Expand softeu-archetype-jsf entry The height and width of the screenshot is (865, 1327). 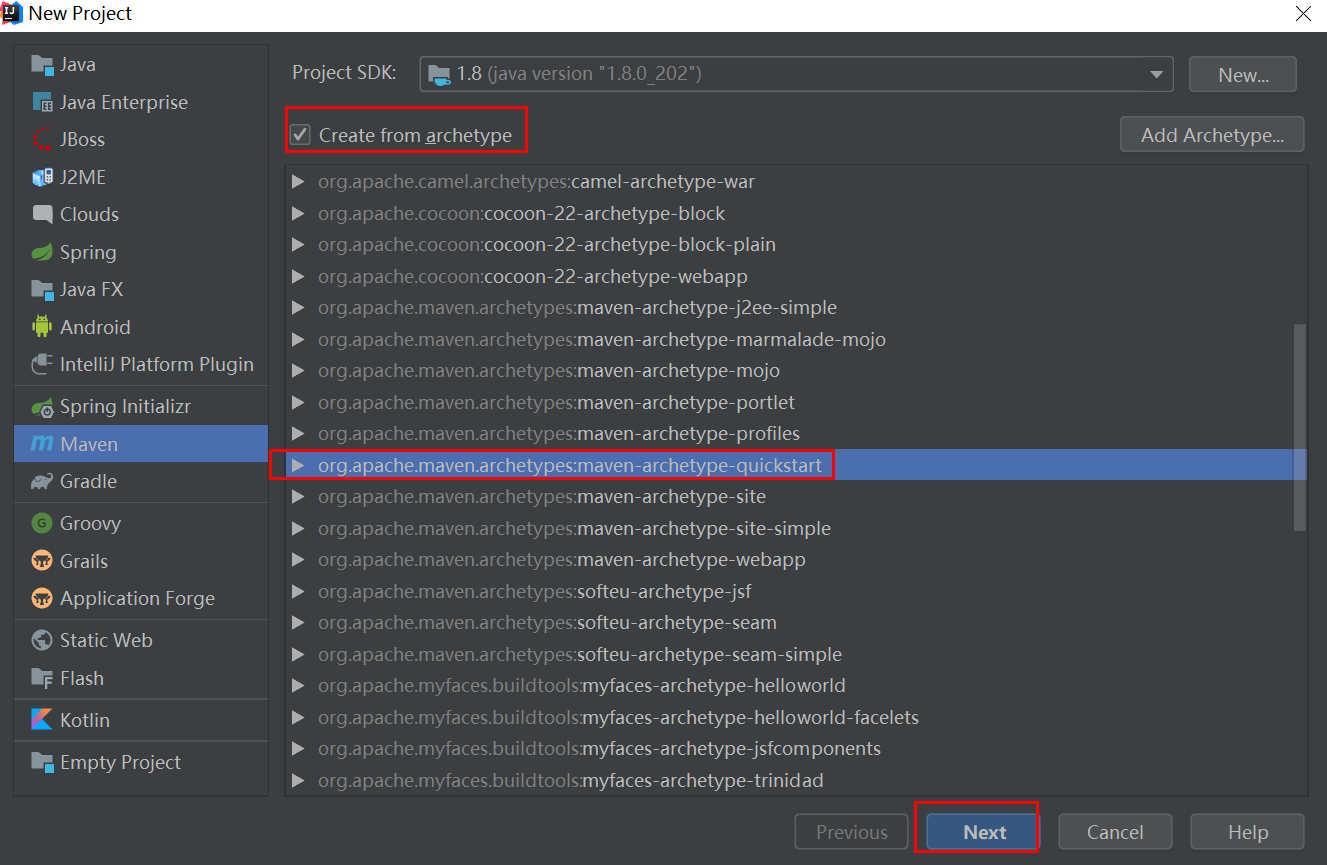point(297,591)
